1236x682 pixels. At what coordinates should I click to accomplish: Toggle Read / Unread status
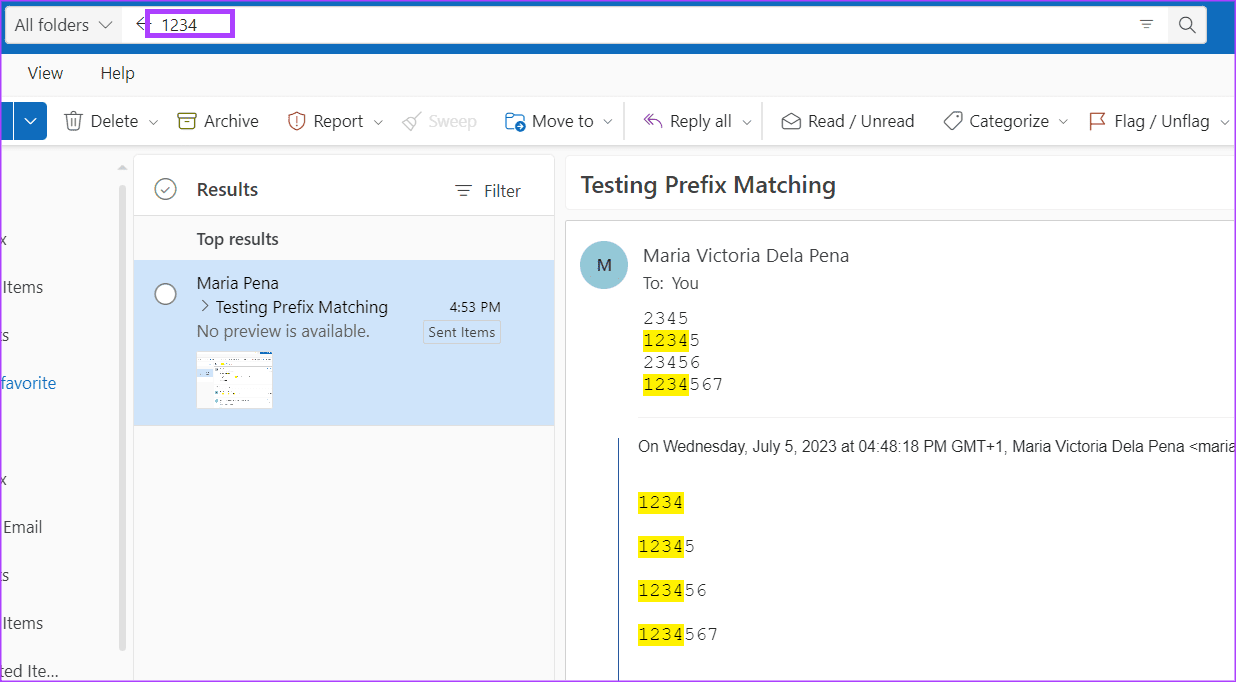click(848, 121)
